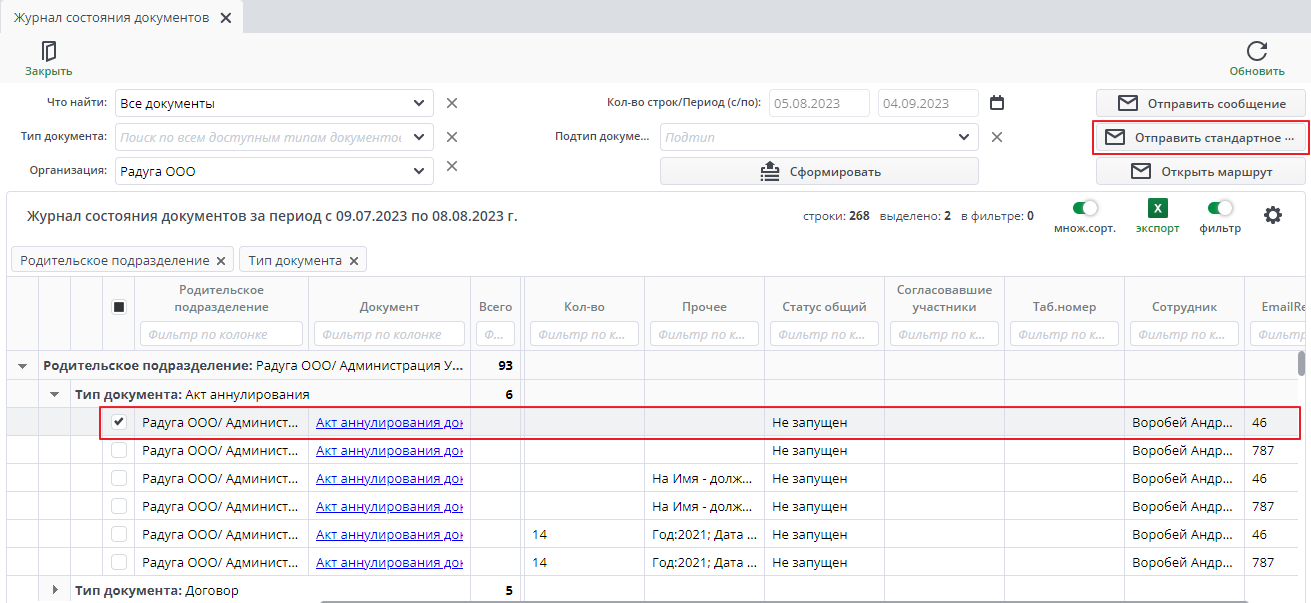
Task: Click the Статус общий column filter field
Action: [x=824, y=334]
